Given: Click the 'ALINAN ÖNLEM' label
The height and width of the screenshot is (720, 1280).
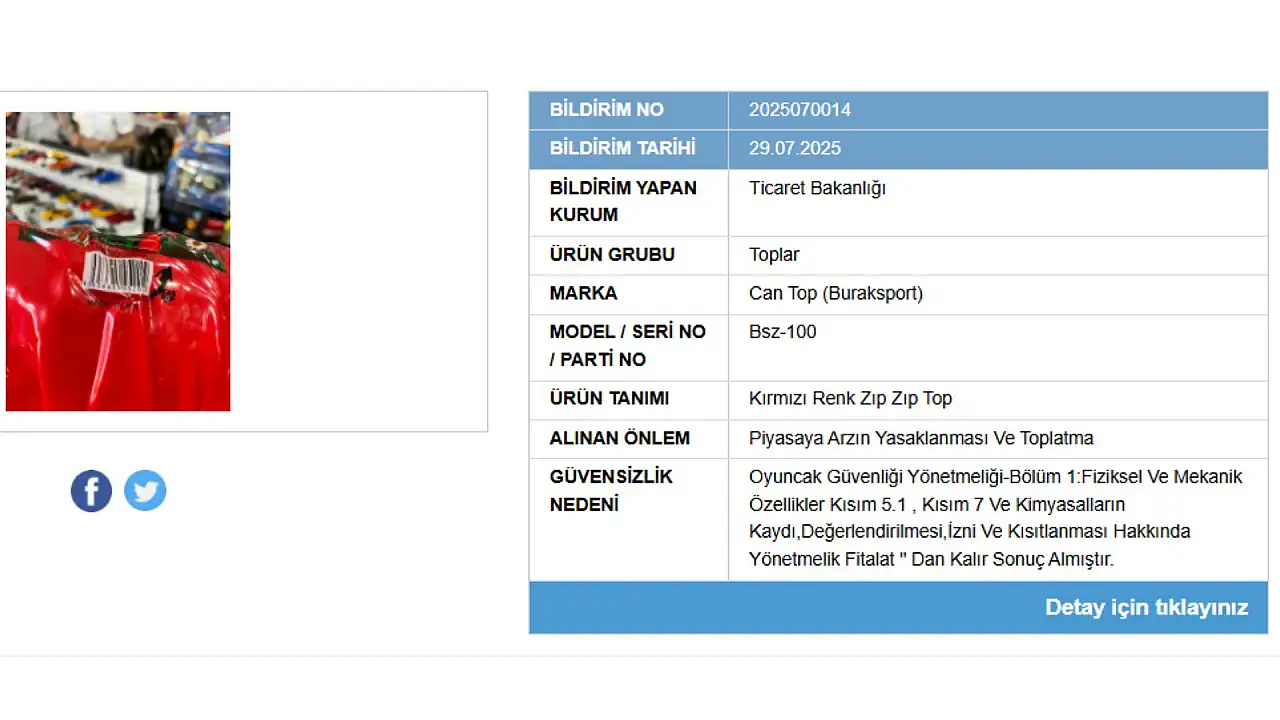Looking at the screenshot, I should click(619, 438).
